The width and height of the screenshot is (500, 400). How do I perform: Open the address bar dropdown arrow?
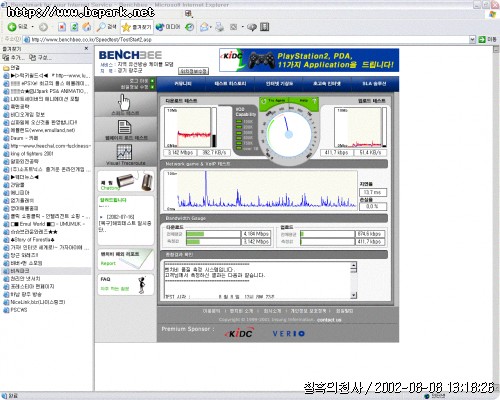tap(472, 39)
